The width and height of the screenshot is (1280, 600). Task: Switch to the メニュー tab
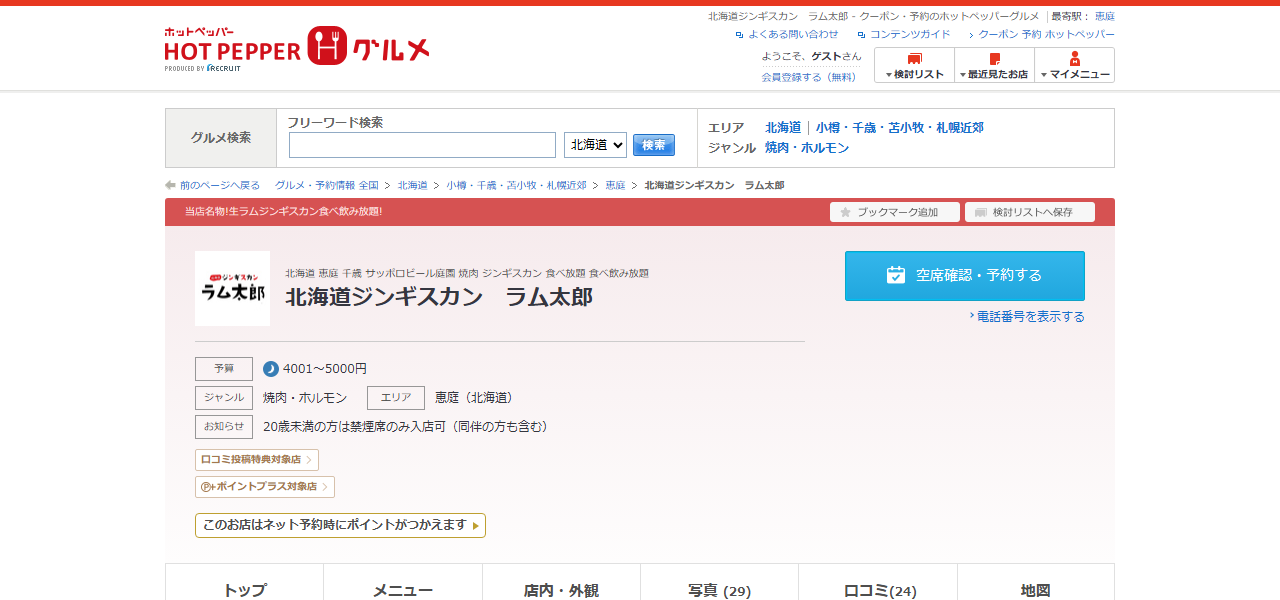tap(403, 582)
